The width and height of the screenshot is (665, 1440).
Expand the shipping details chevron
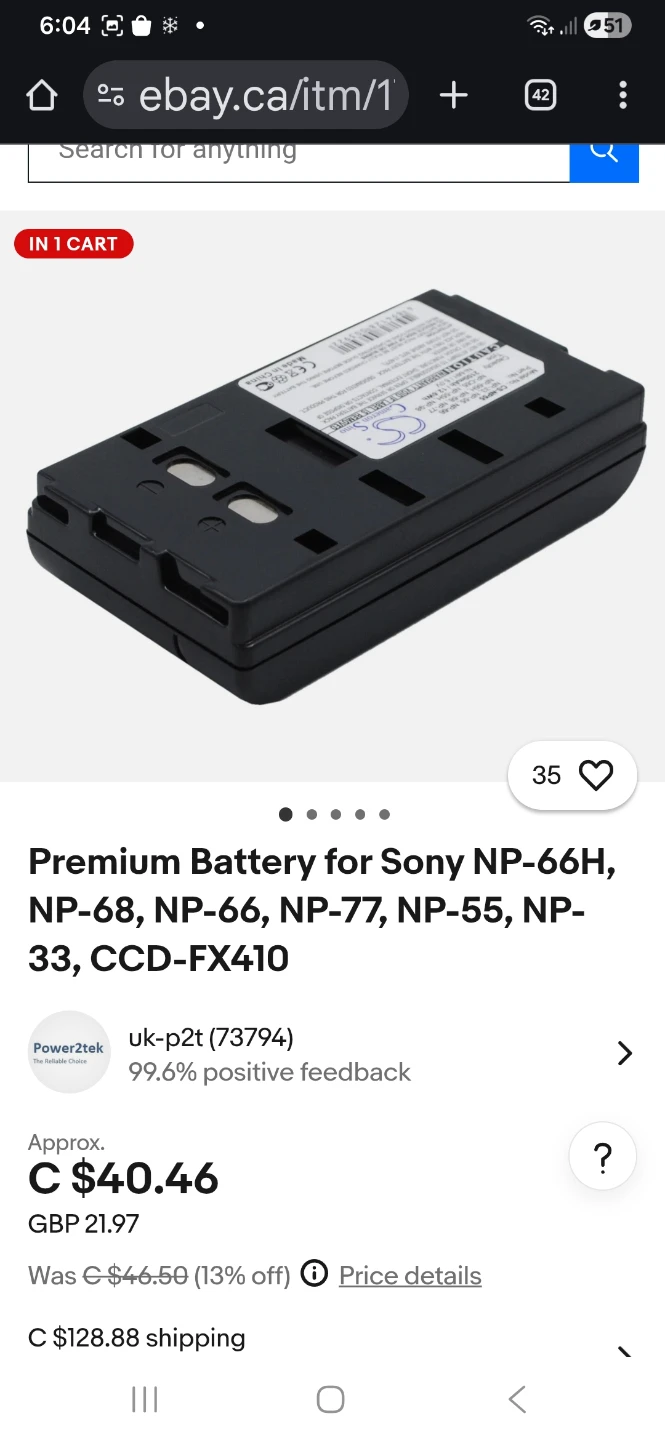pyautogui.click(x=624, y=1350)
